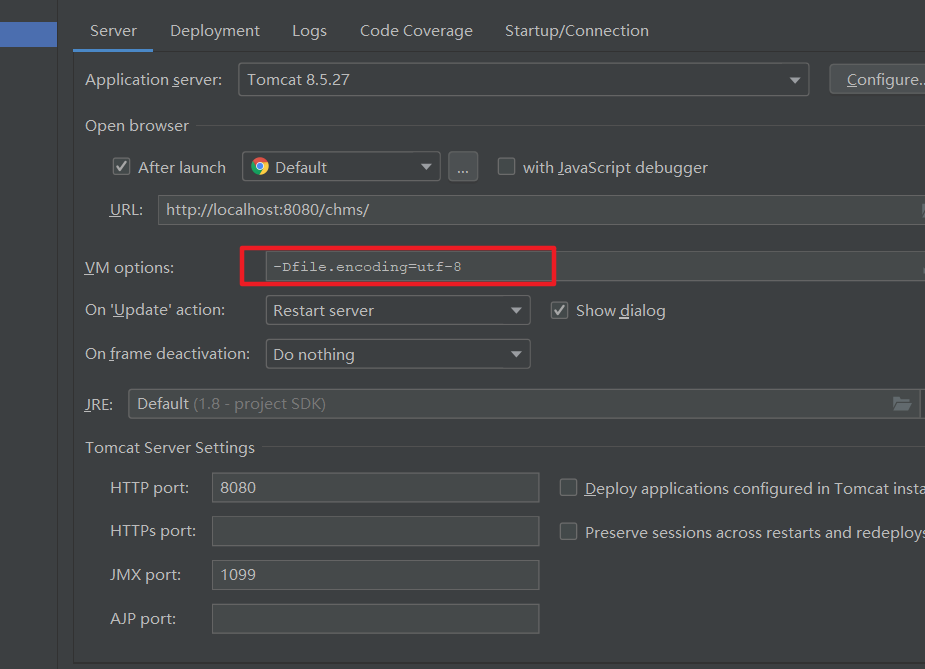Open the Logs tab
The width and height of the screenshot is (925, 669).
(x=309, y=31)
